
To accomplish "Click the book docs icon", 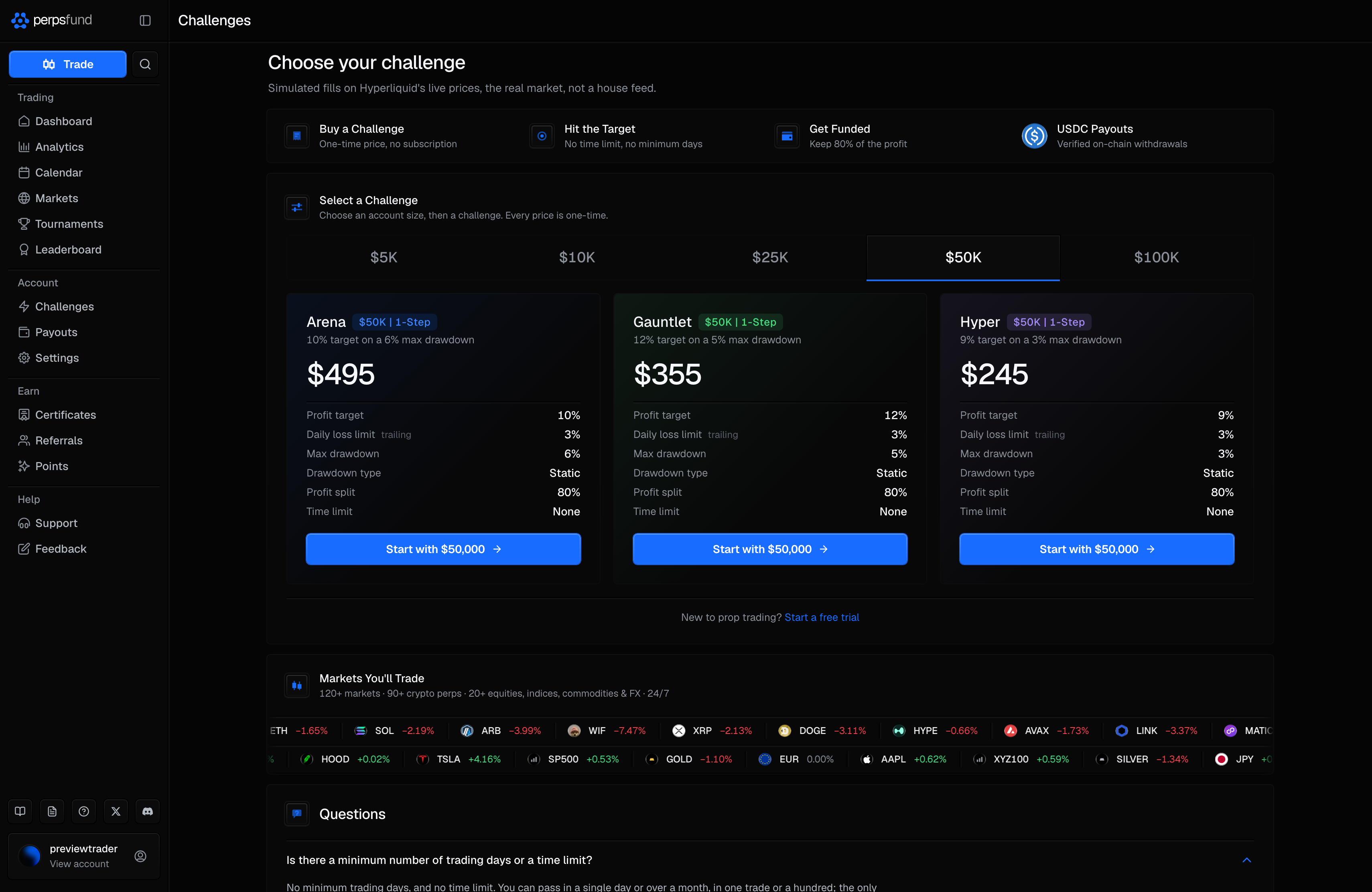I will coord(20,811).
